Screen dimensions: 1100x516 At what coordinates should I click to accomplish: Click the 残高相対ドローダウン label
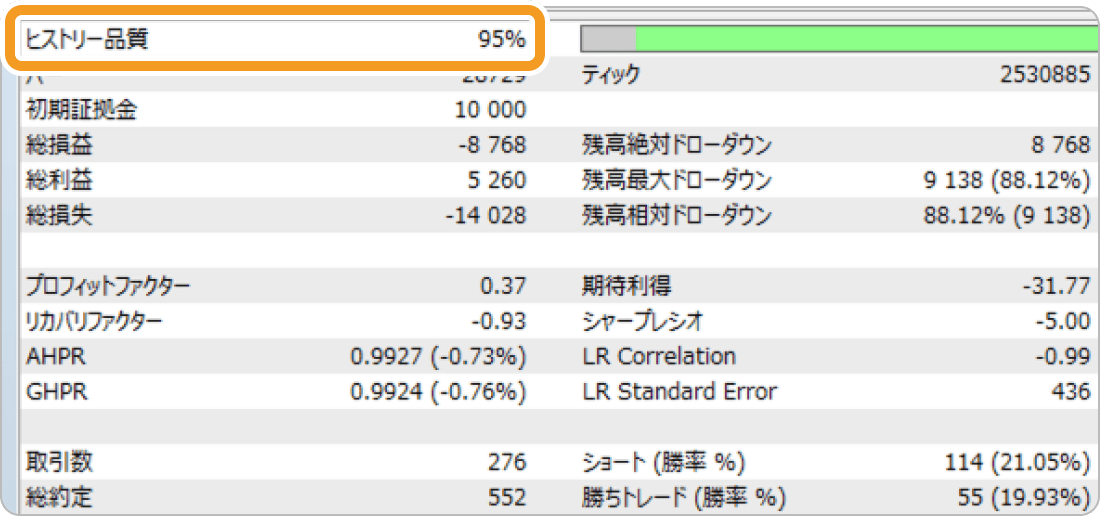point(677,216)
